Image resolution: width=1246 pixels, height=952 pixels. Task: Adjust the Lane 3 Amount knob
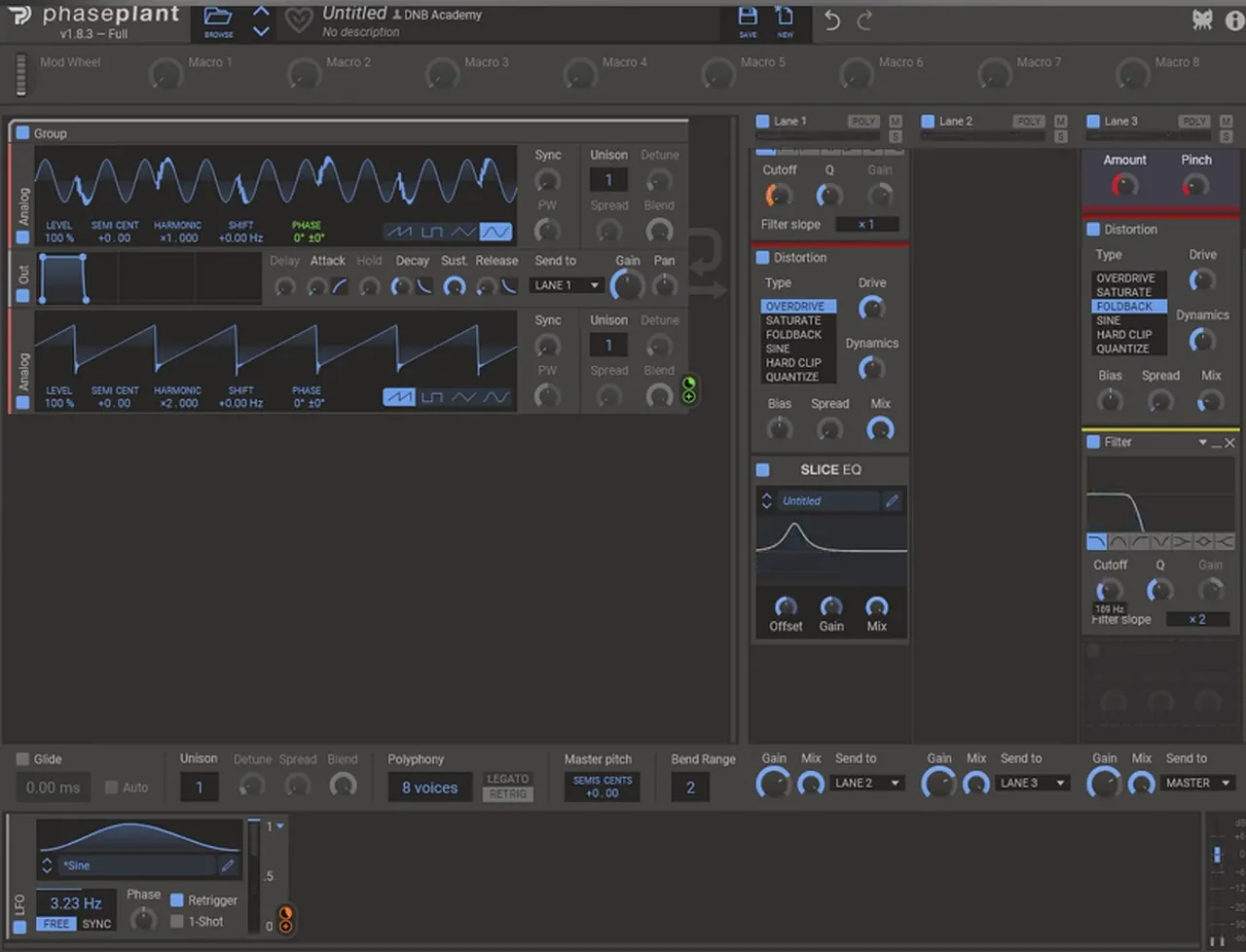coord(1124,185)
